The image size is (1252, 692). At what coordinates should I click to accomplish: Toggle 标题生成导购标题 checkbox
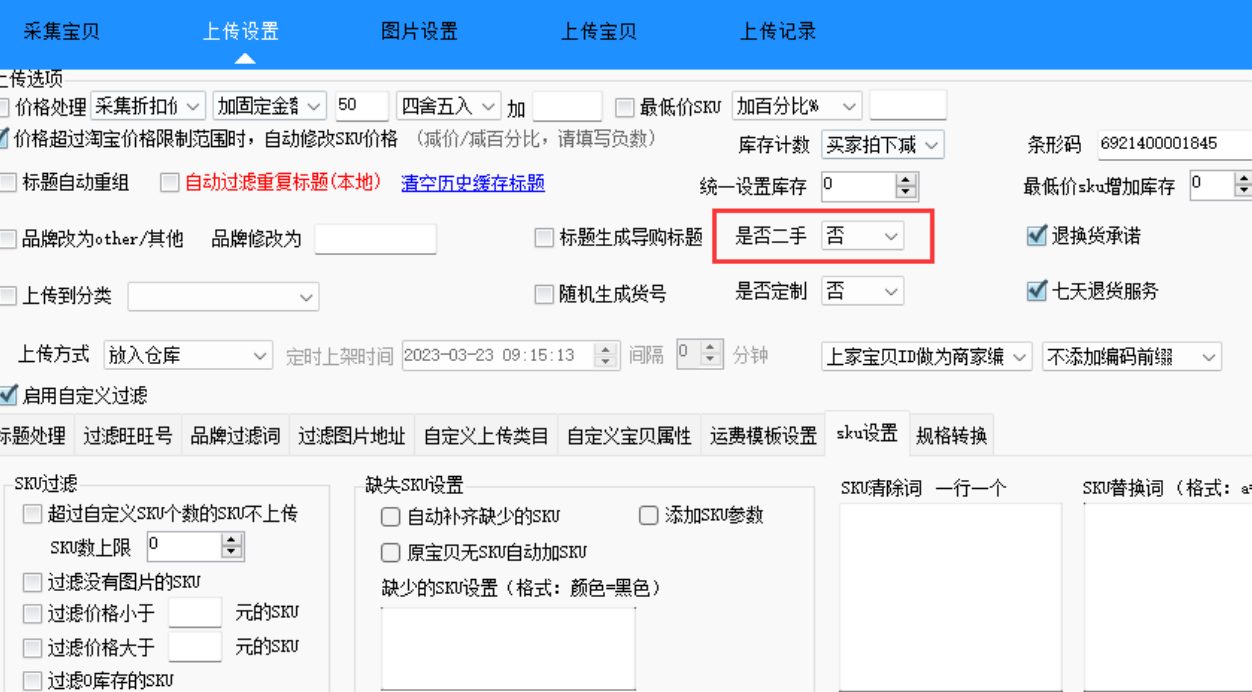coord(544,238)
